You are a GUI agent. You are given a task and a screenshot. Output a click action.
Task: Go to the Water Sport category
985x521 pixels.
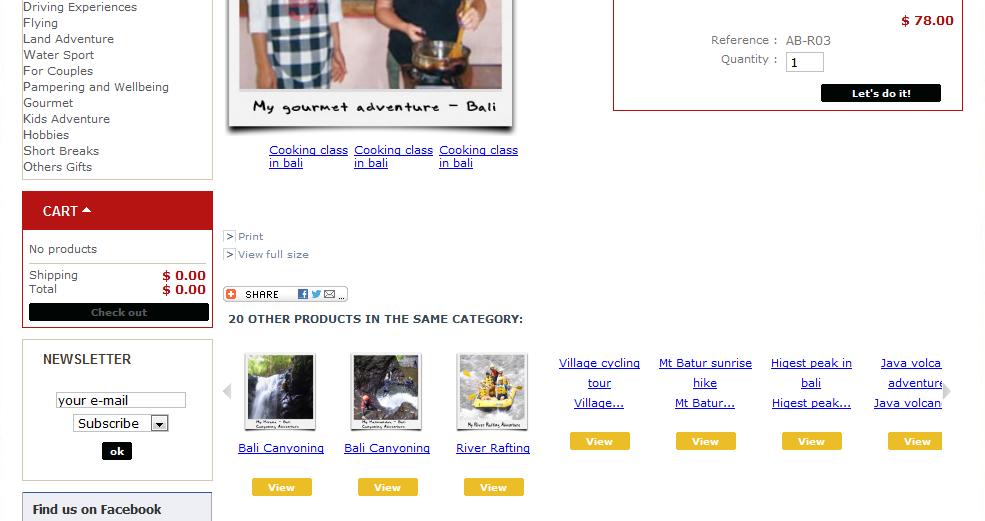58,55
